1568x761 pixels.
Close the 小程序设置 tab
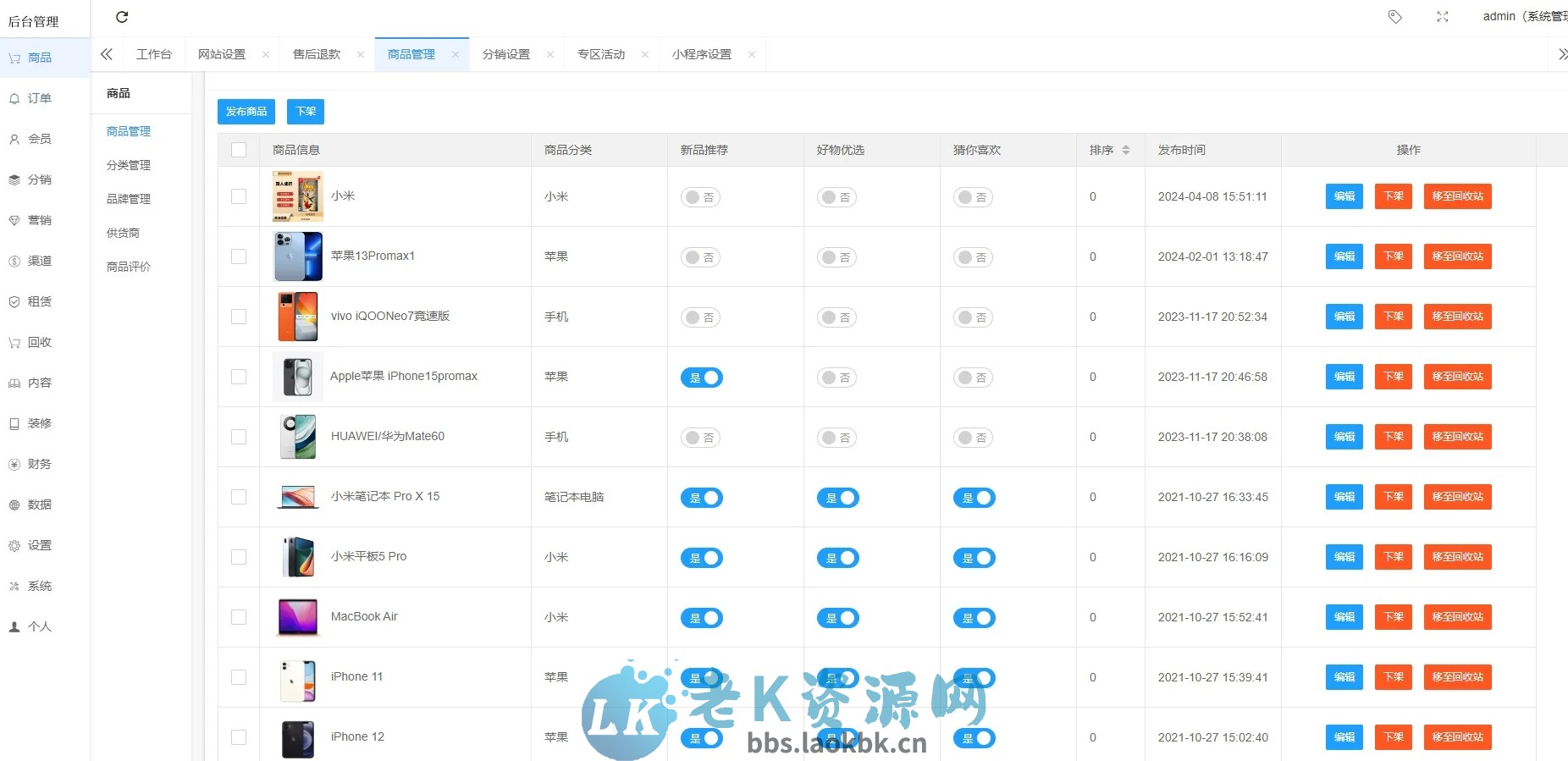coord(752,54)
